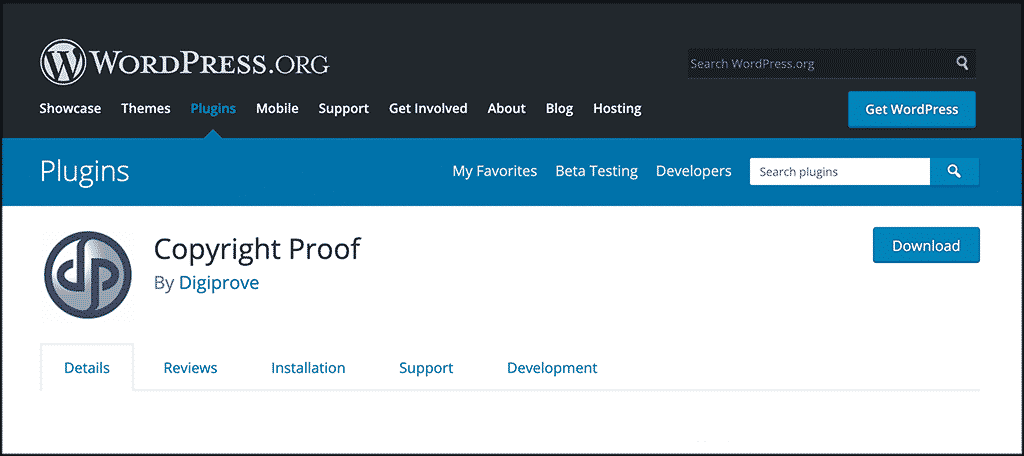Viewport: 1024px width, 456px height.
Task: Switch to the Development tab
Action: [x=552, y=368]
